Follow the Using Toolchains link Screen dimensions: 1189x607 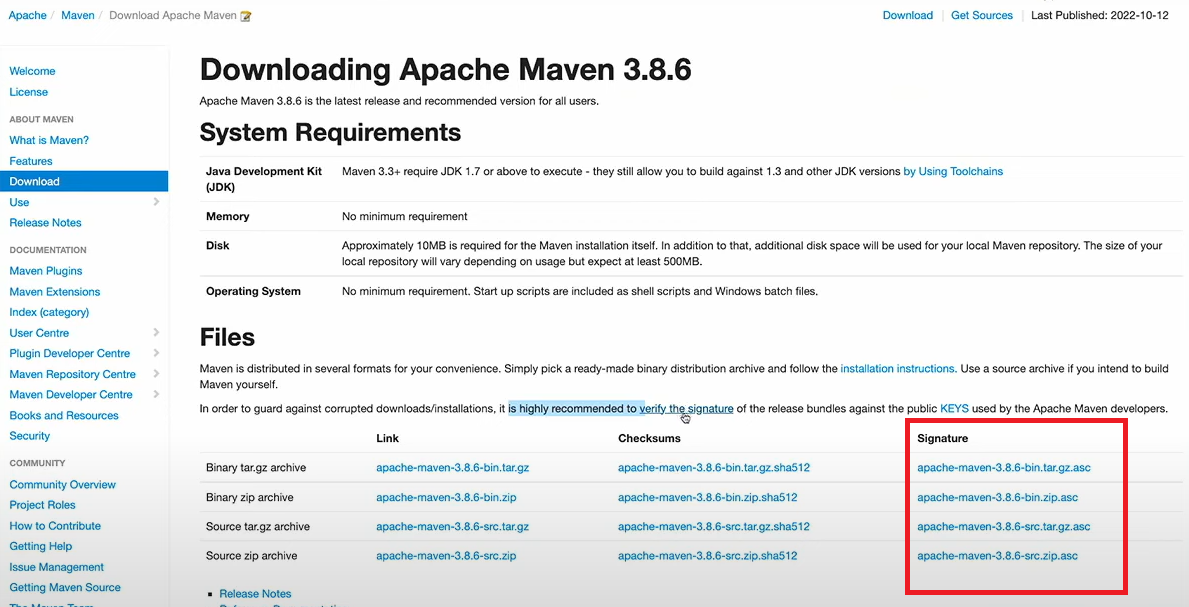coord(952,171)
